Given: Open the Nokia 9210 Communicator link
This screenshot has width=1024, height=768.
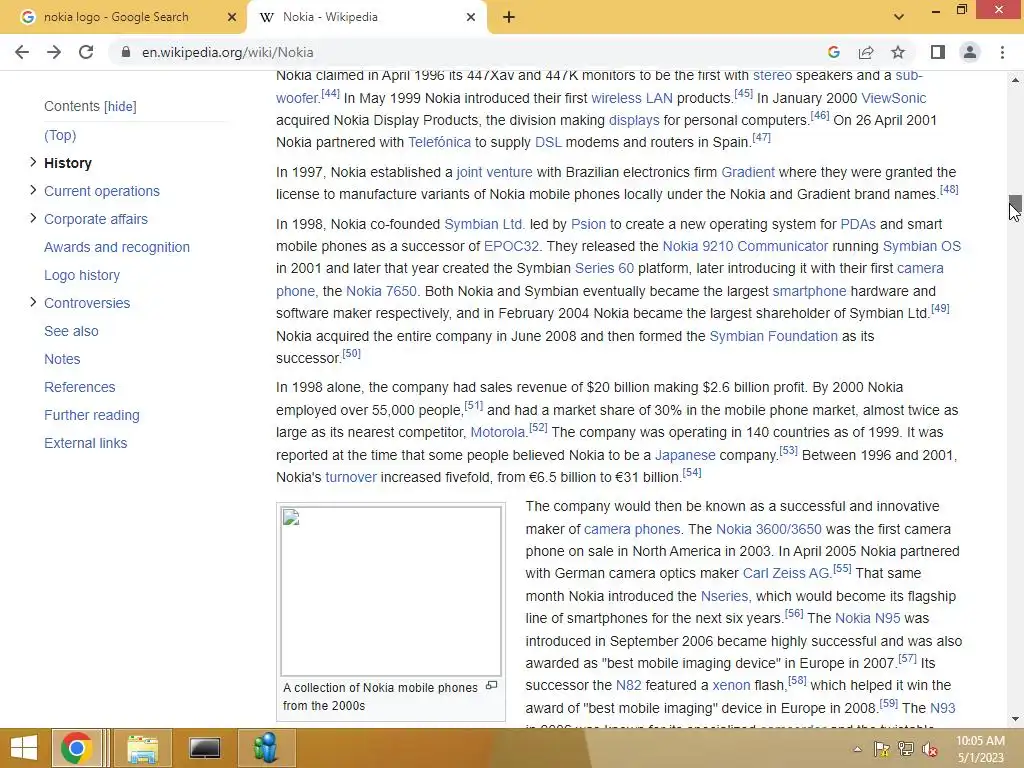Looking at the screenshot, I should 745,246.
